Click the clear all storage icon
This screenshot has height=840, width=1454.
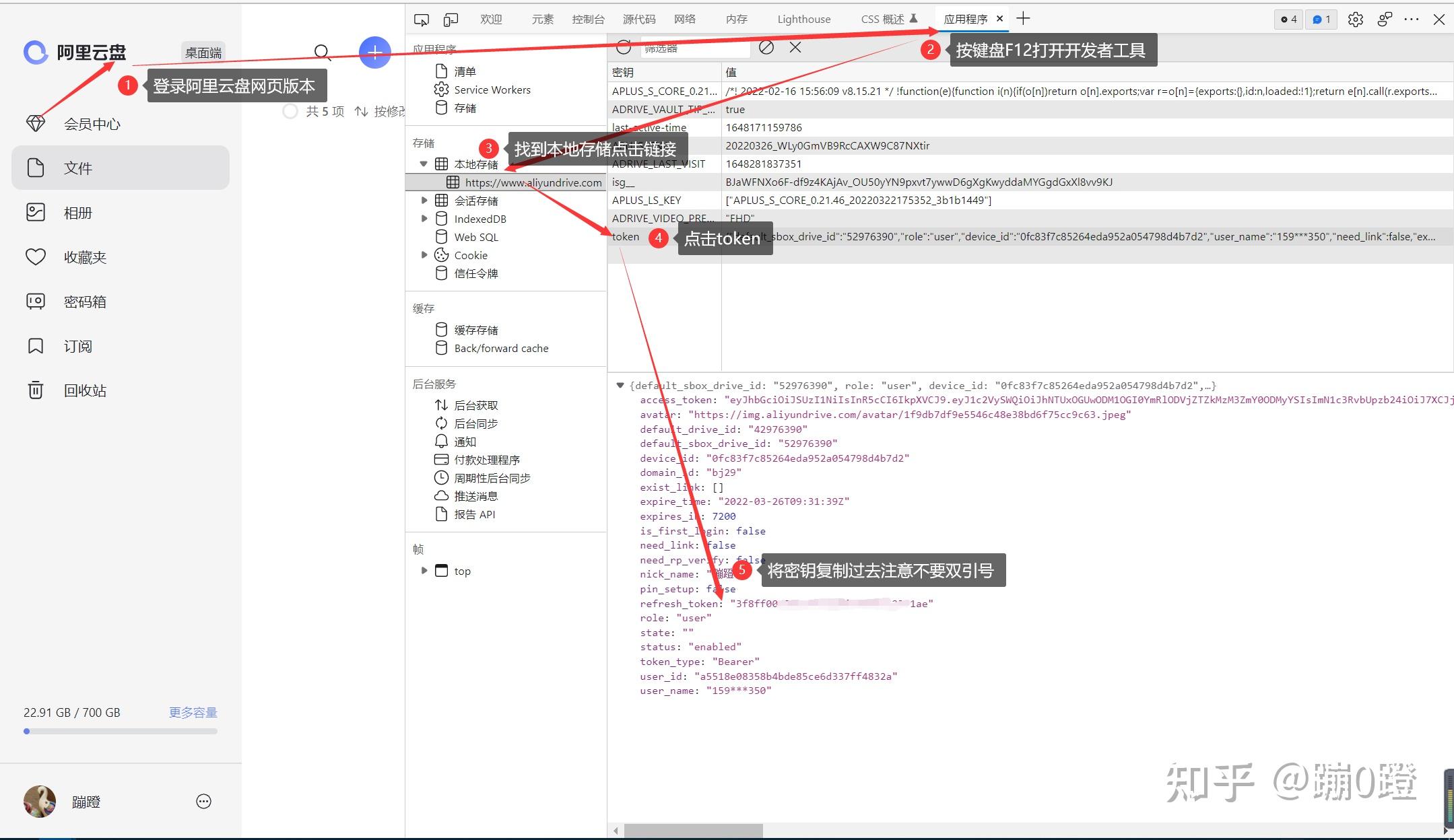pyautogui.click(x=766, y=48)
